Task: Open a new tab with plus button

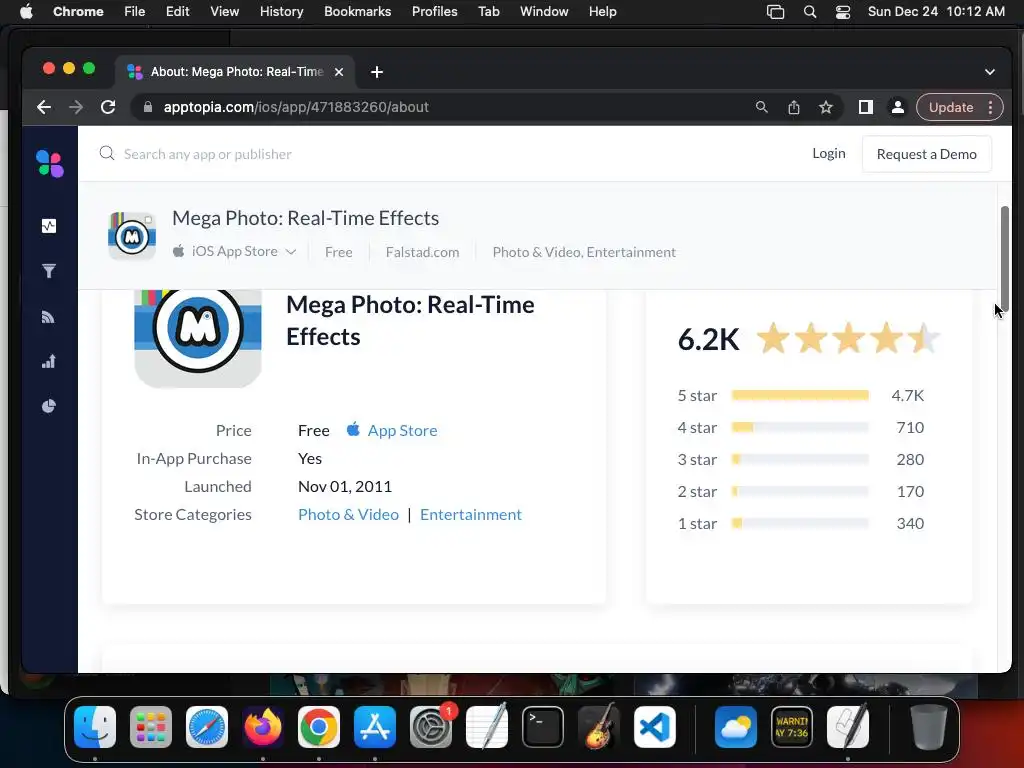Action: 377,72
